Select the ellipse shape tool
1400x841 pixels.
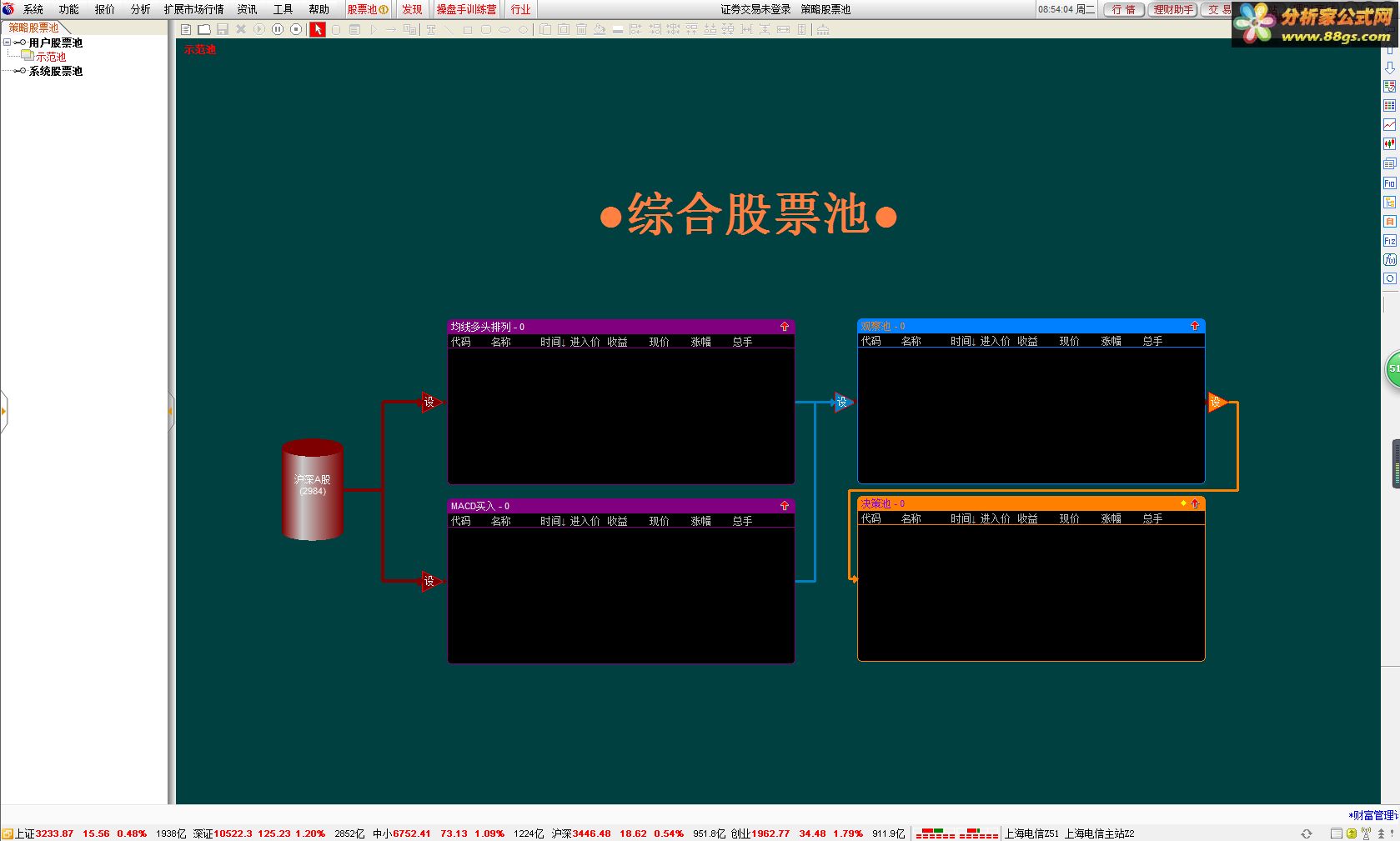(x=504, y=29)
